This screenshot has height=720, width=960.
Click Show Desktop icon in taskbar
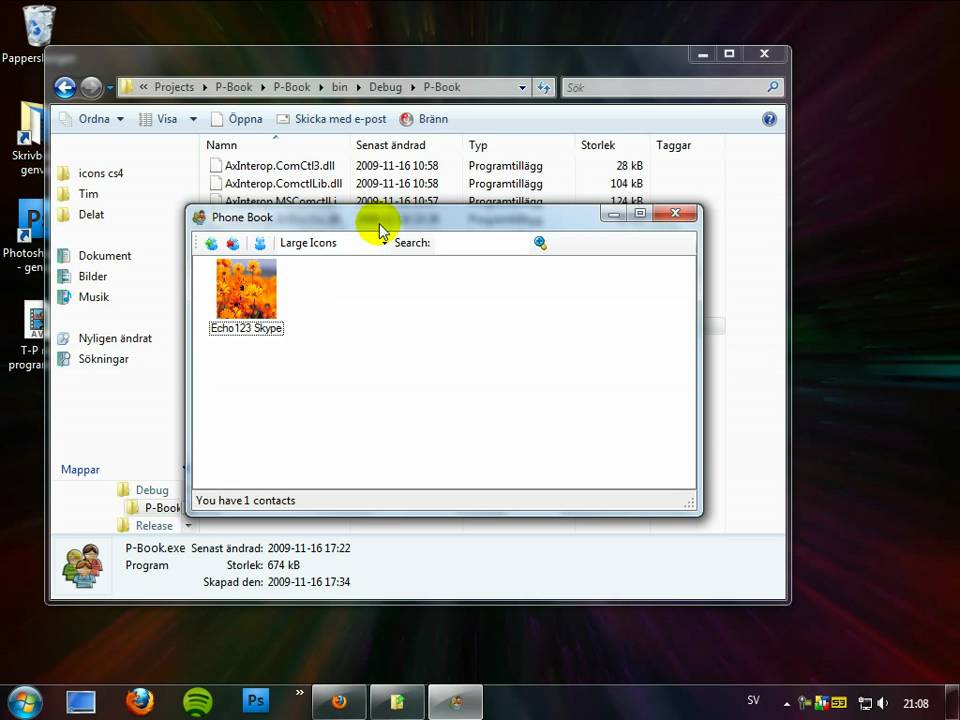pyautogui.click(x=81, y=702)
